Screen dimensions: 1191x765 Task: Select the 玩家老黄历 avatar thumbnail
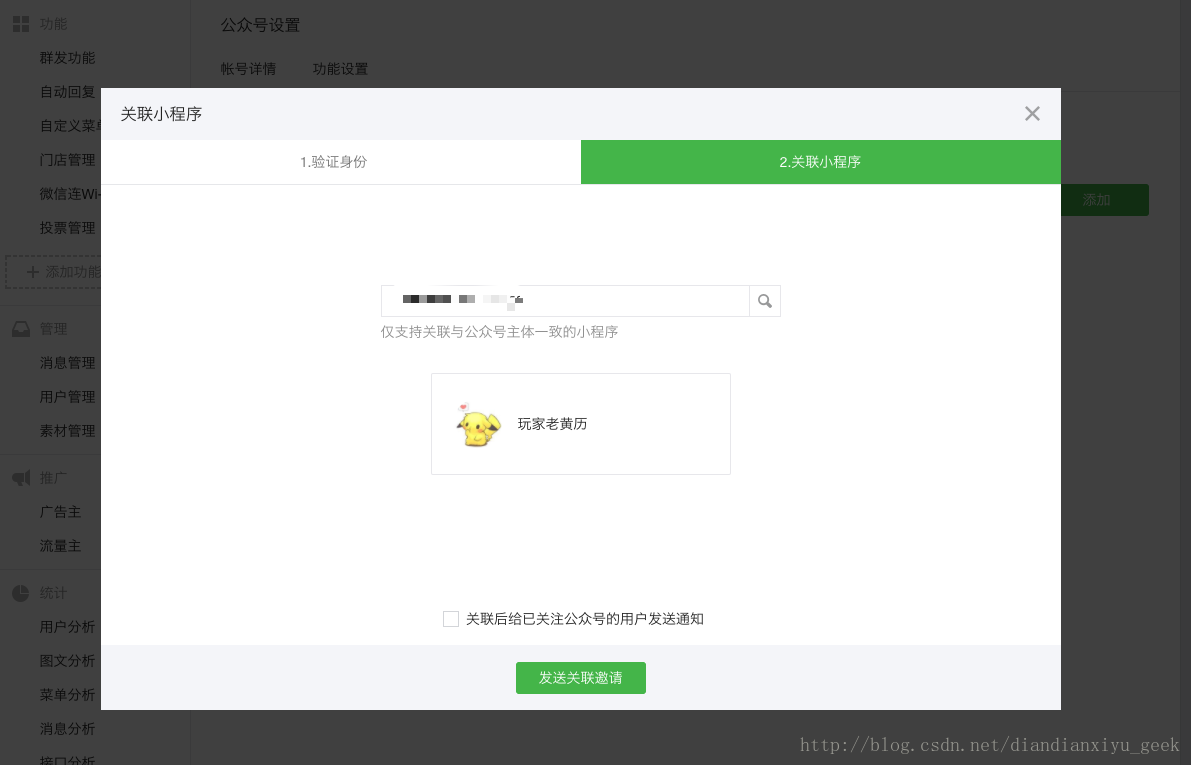pyautogui.click(x=478, y=424)
